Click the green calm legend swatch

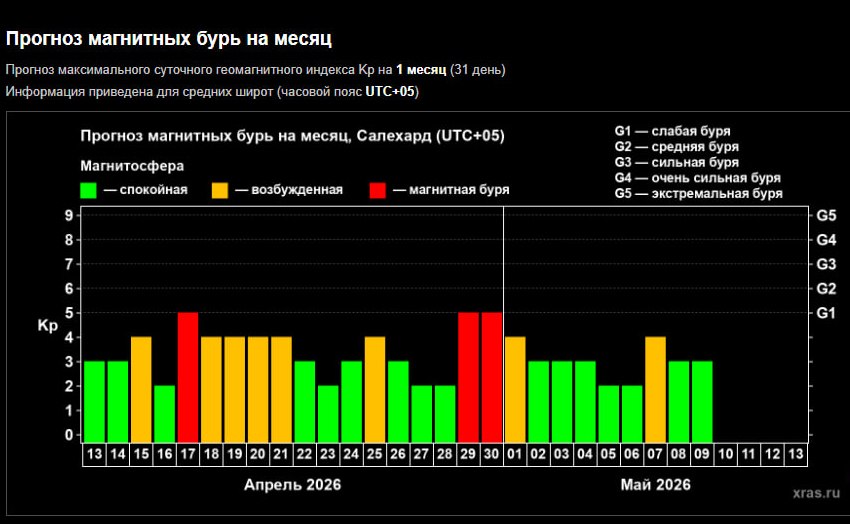[x=88, y=189]
